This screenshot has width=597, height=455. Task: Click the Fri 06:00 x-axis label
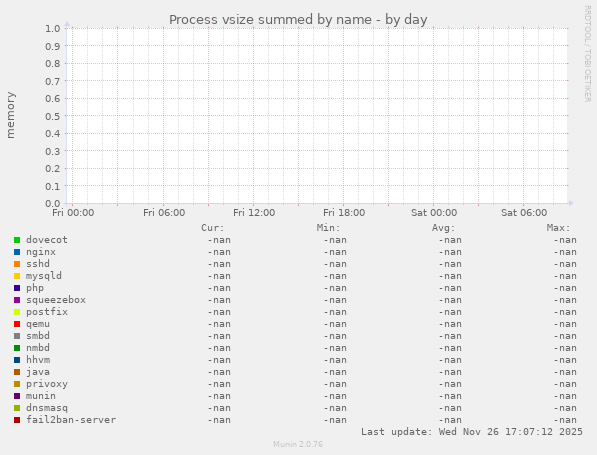[x=164, y=212]
